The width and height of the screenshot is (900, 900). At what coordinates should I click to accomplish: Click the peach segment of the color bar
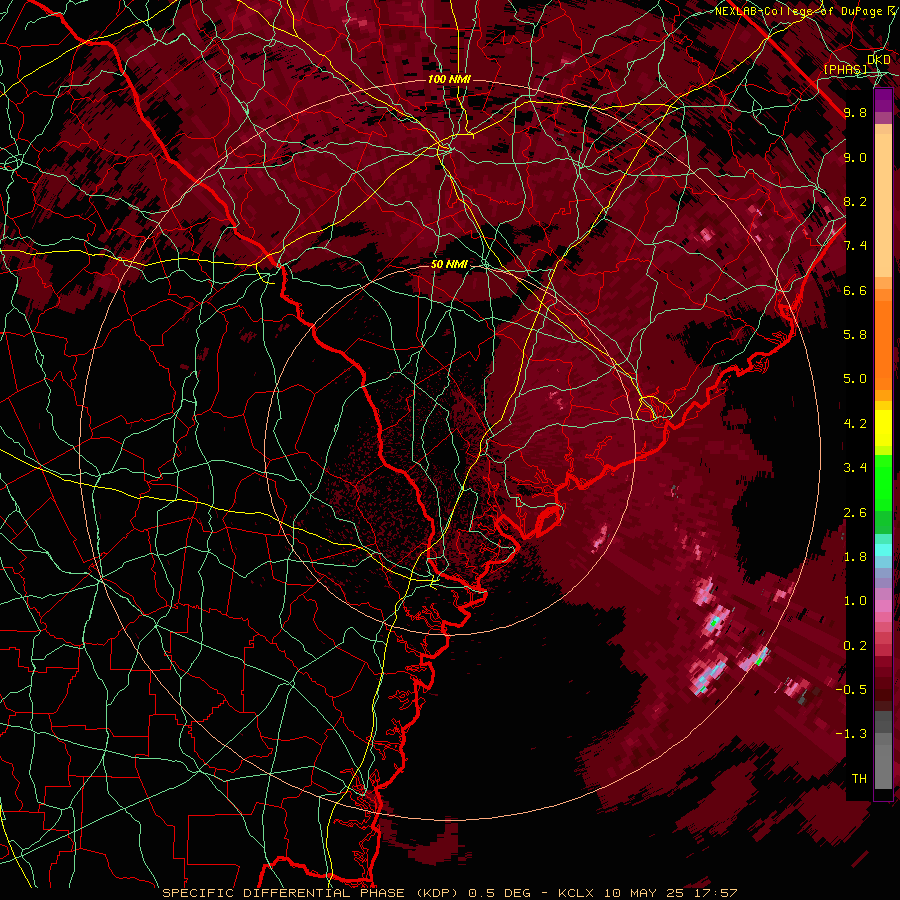tap(883, 207)
